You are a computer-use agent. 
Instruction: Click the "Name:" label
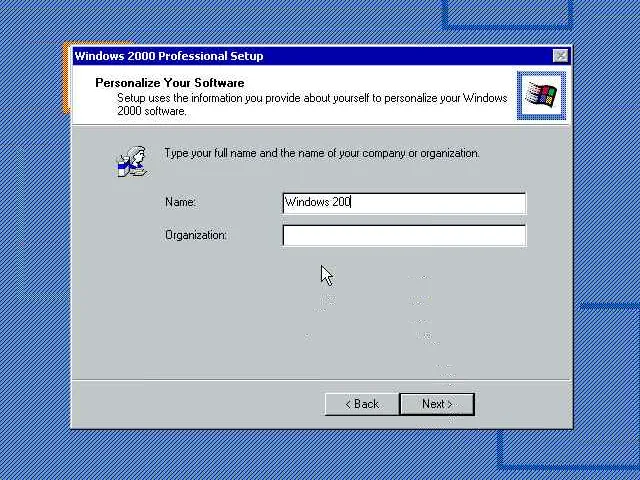coord(180,202)
